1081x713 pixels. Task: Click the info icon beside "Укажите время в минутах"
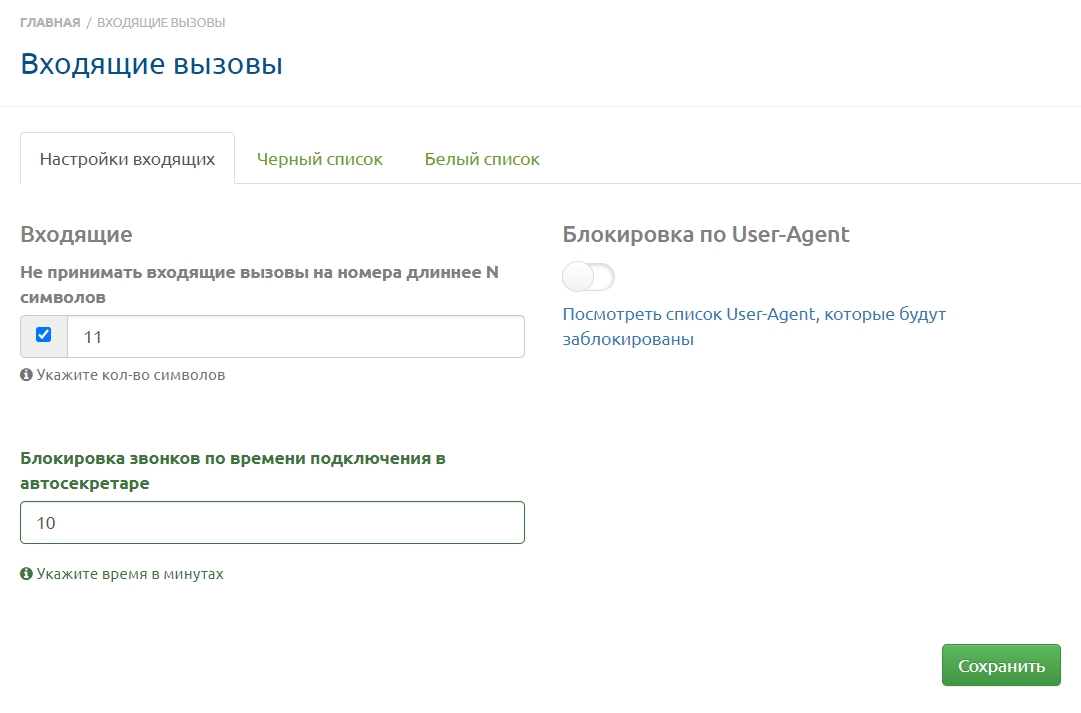click(x=26, y=575)
